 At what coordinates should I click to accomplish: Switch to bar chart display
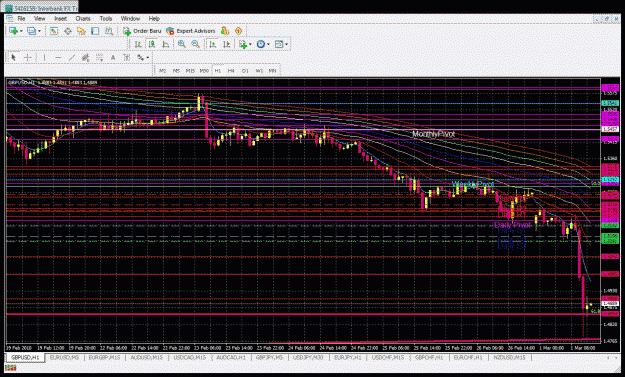[138, 44]
